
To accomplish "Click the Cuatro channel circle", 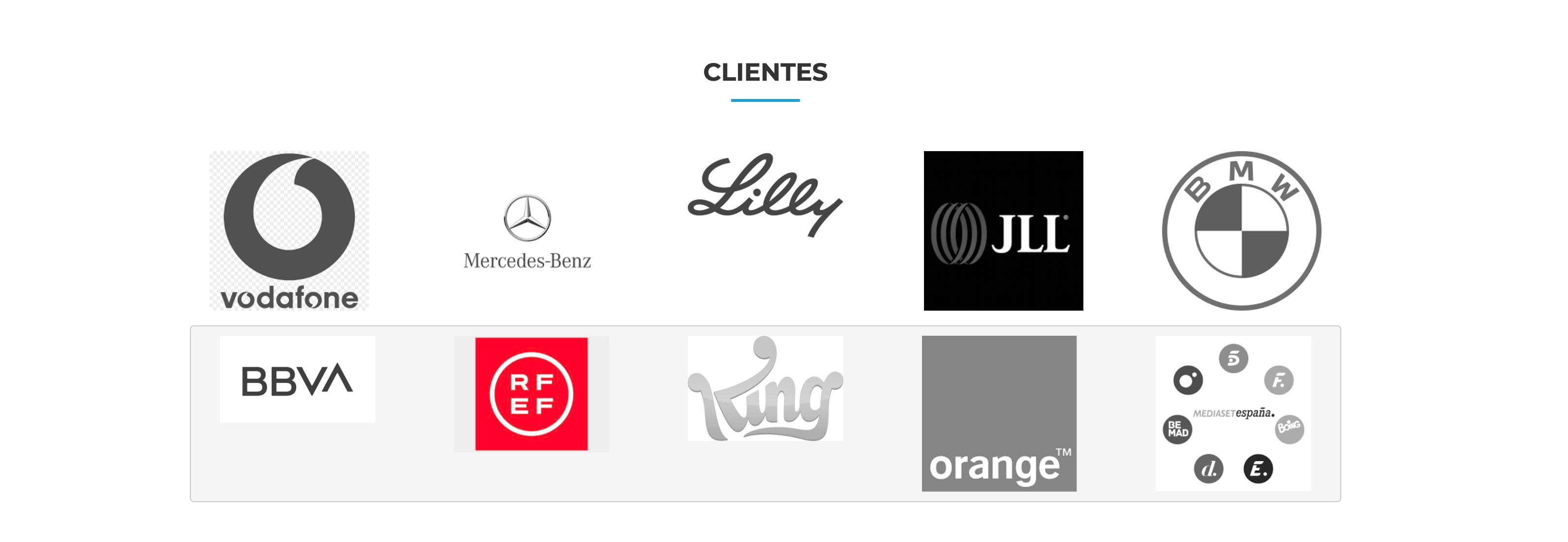I will click(1188, 381).
